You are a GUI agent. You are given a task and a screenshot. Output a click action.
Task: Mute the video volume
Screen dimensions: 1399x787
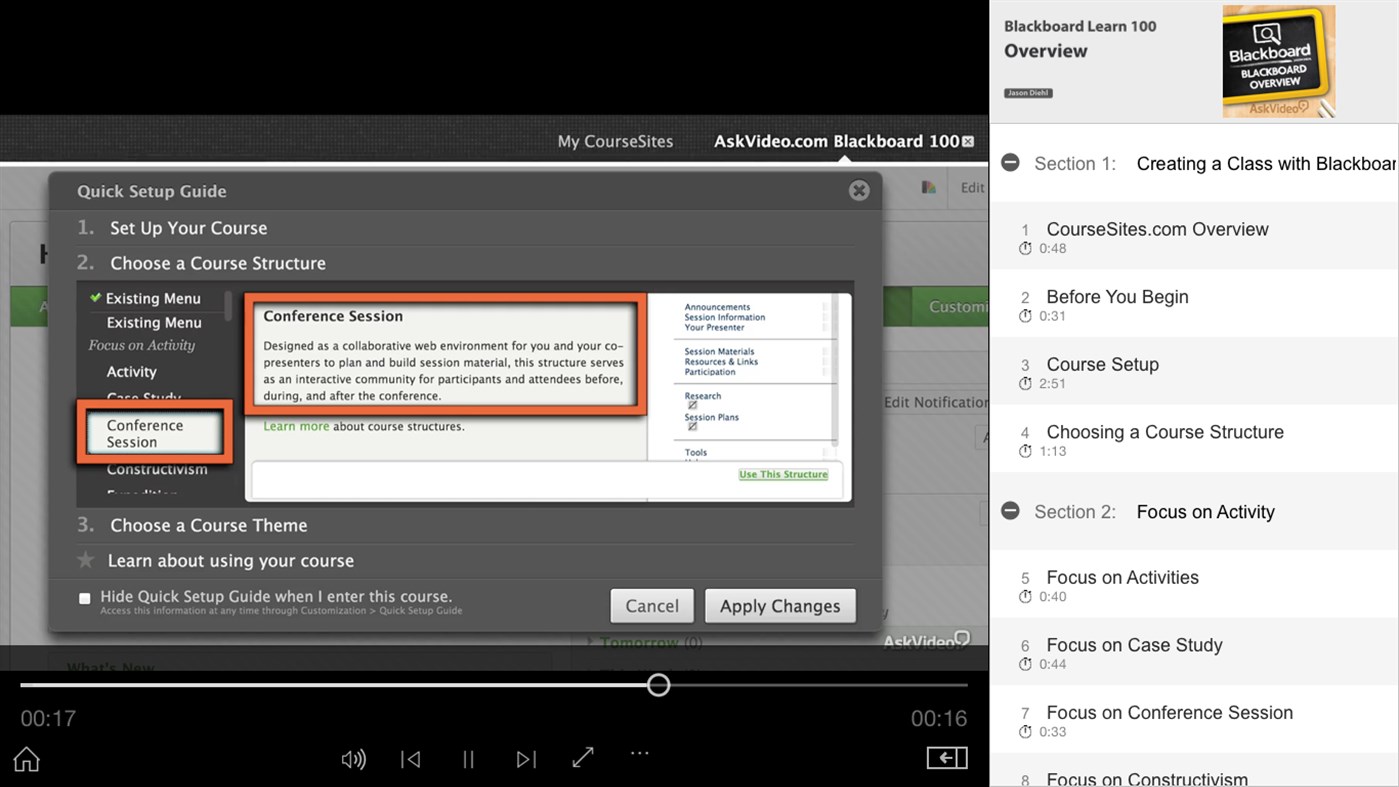[353, 759]
